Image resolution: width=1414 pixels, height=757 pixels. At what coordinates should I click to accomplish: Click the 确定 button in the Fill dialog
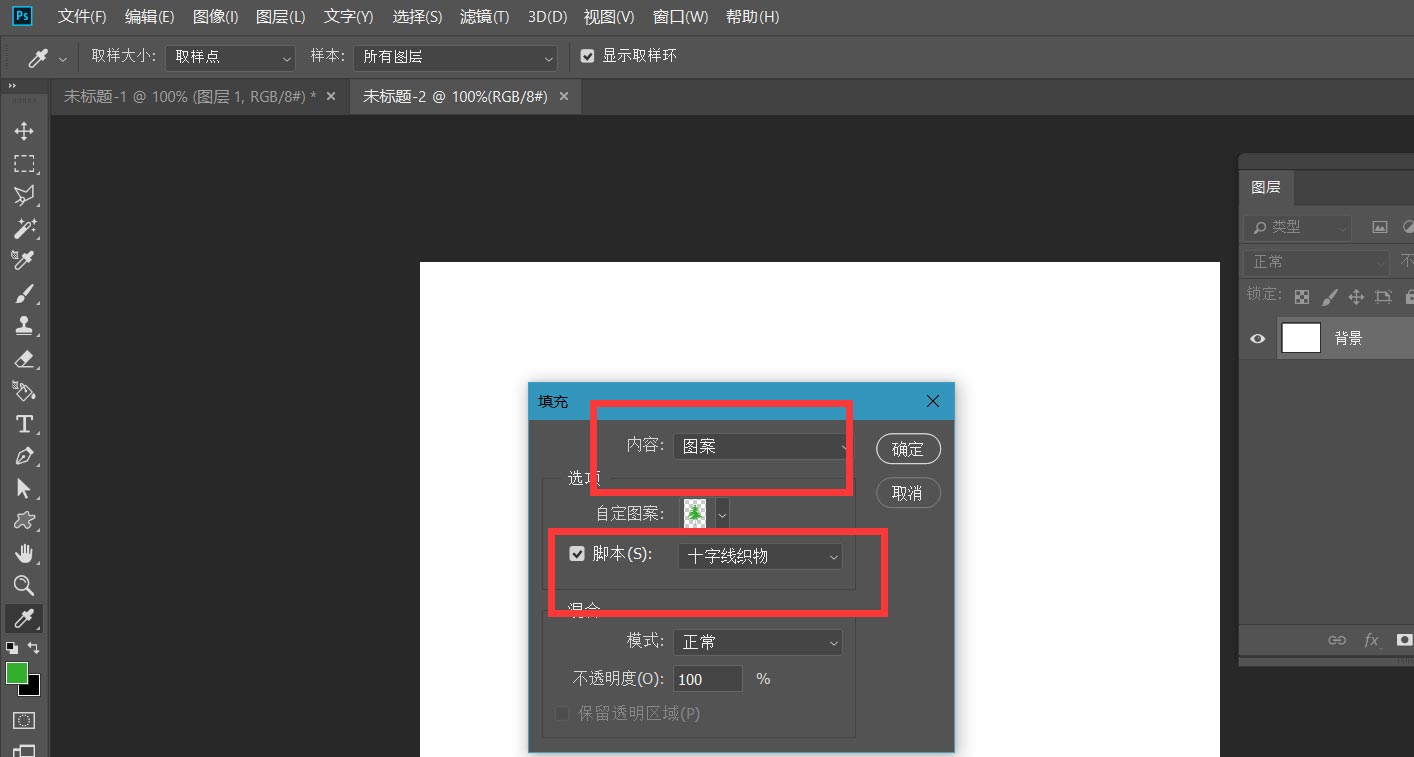tap(908, 449)
